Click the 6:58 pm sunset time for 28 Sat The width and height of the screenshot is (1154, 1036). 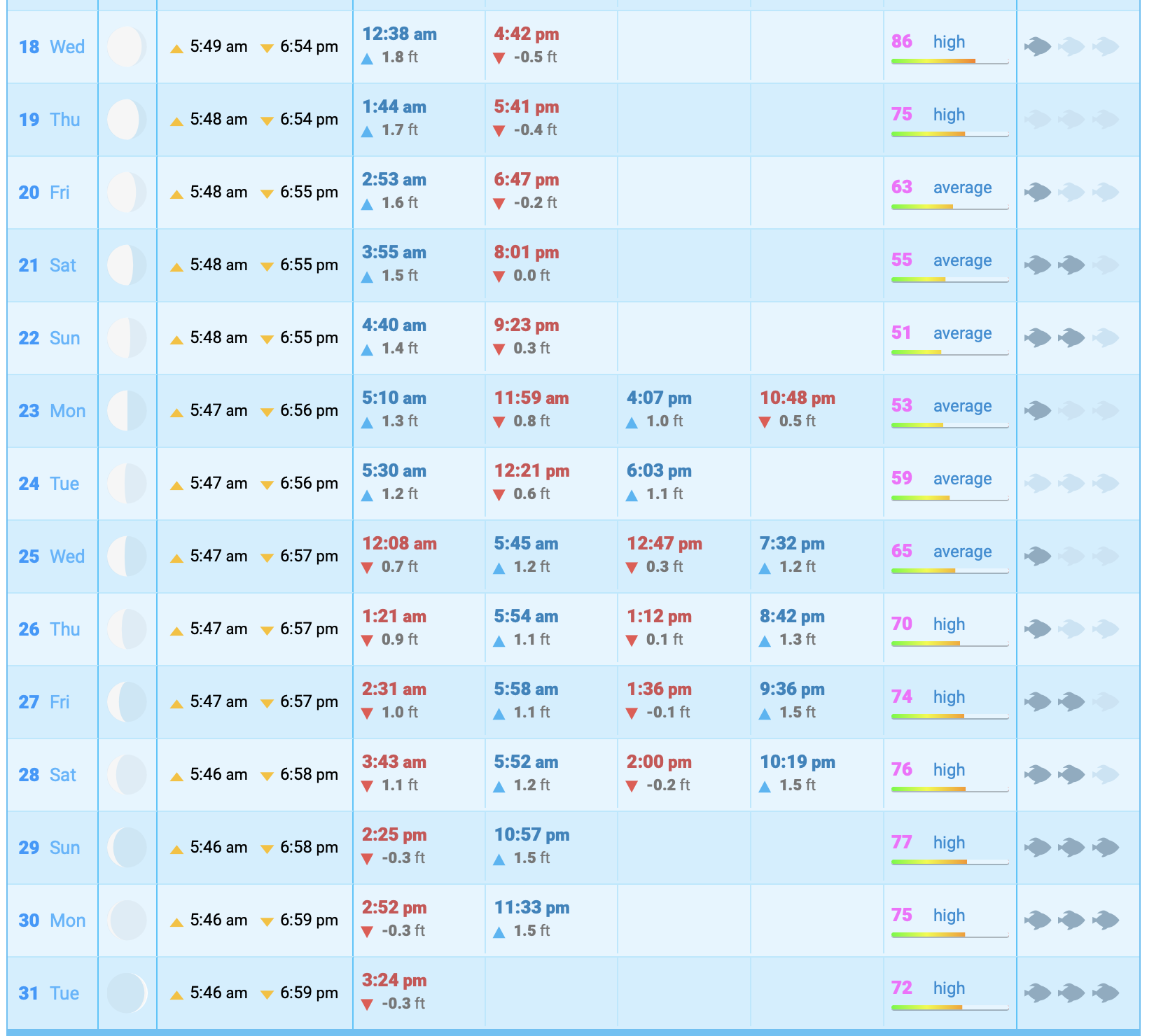[309, 775]
